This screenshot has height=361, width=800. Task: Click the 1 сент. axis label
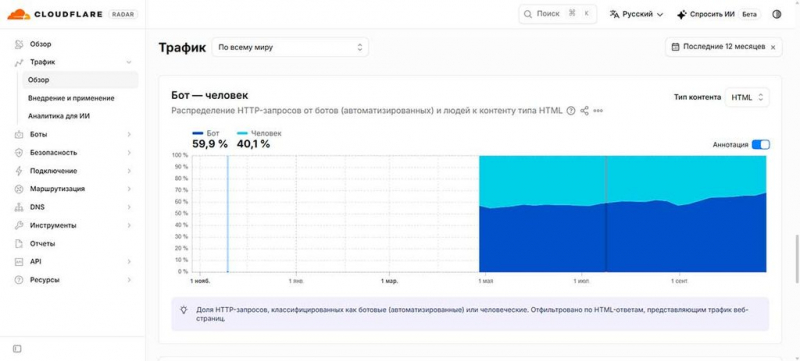coord(679,281)
